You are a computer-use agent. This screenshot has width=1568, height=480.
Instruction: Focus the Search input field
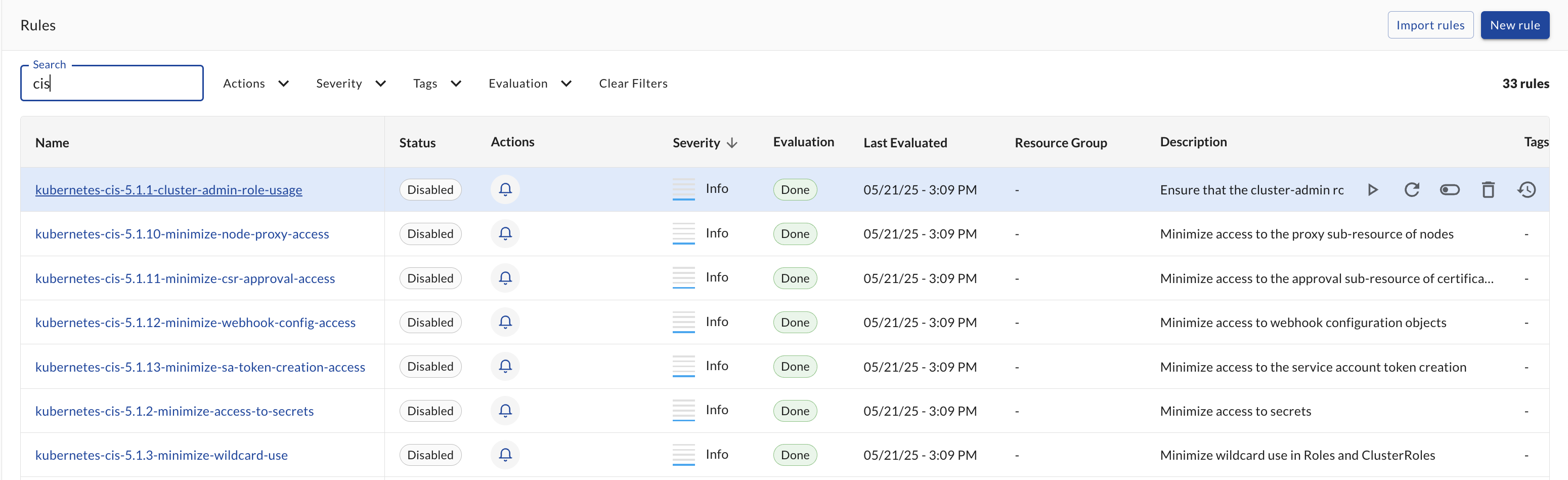(112, 83)
